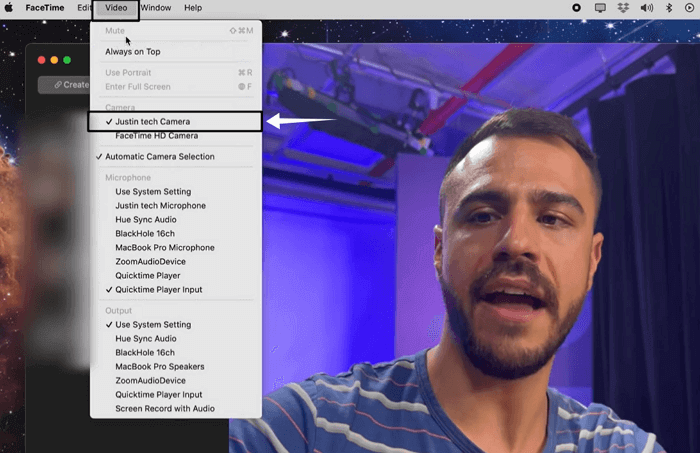Open the Dropbox menu bar icon
Image resolution: width=700 pixels, height=453 pixels.
click(x=623, y=8)
